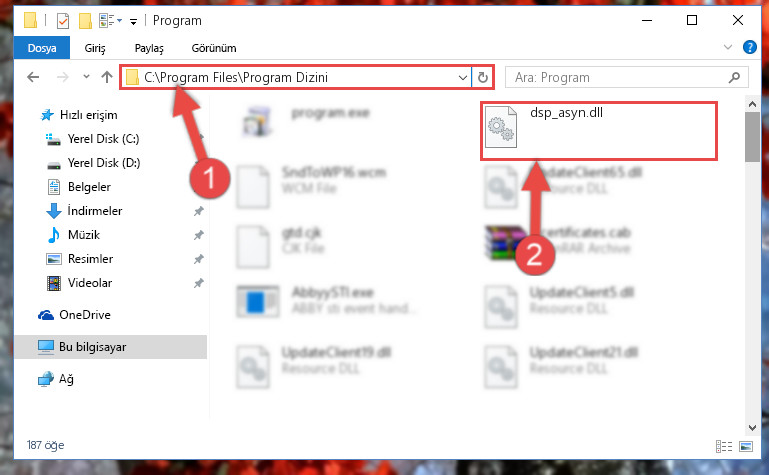
Task: Open the Paylaş ribbon tab
Action: (149, 48)
